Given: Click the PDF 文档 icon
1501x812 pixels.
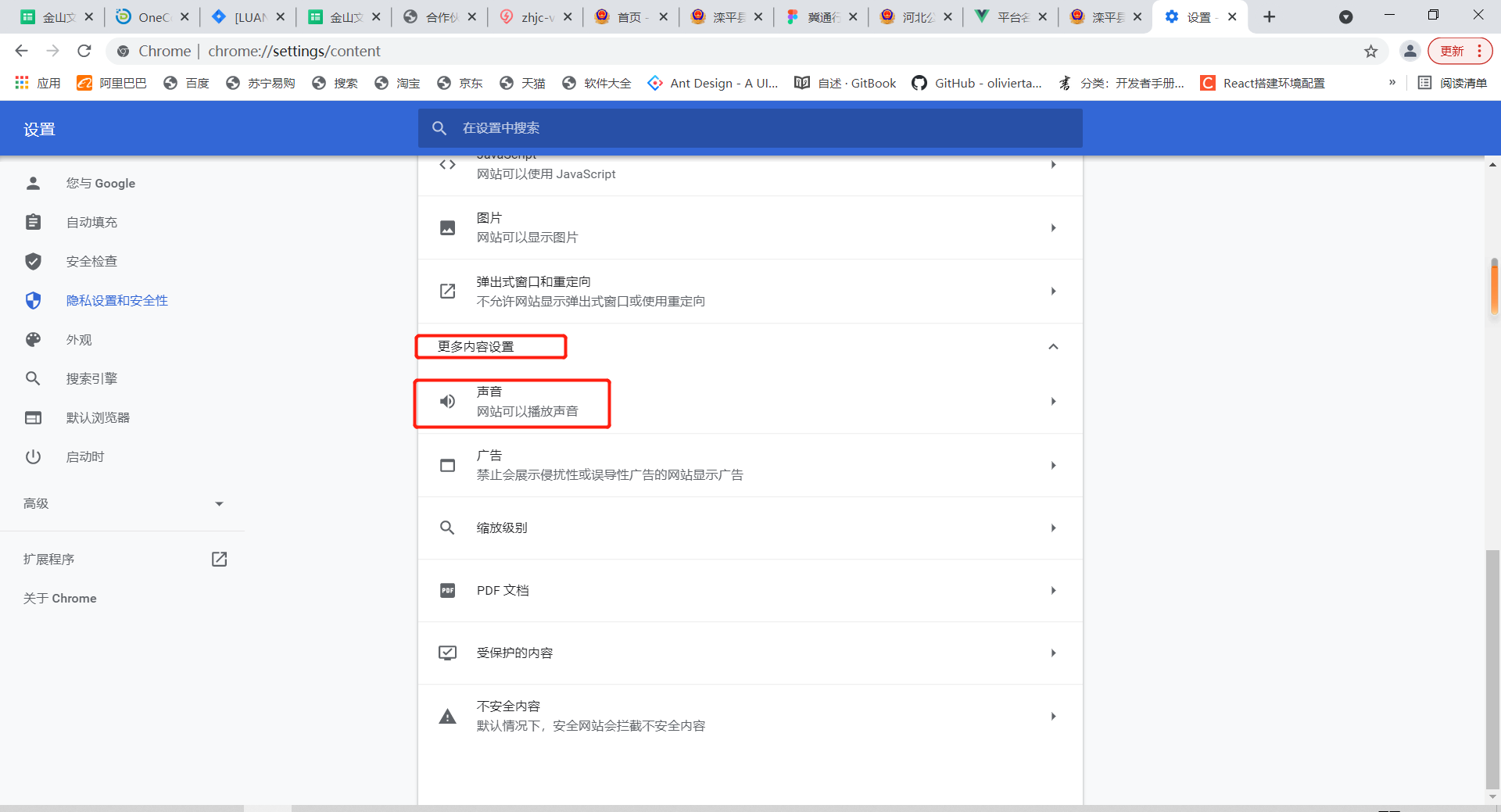Looking at the screenshot, I should [x=447, y=590].
